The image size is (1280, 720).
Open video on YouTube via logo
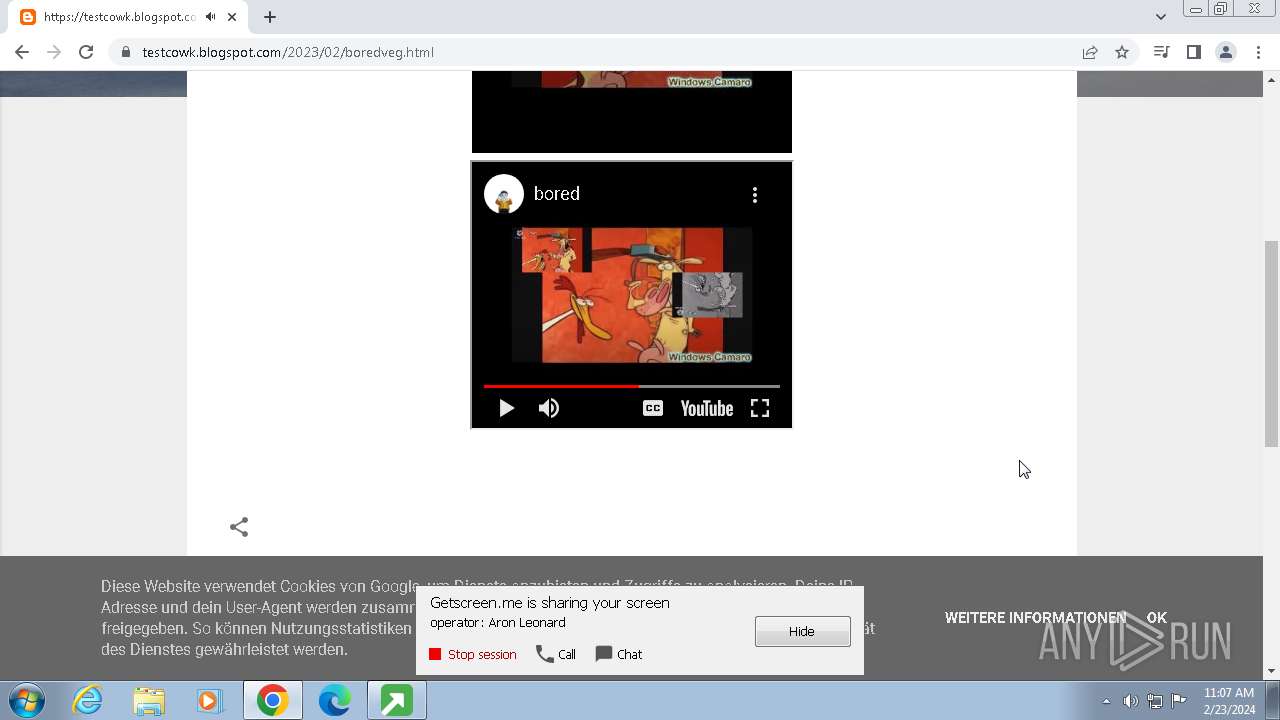tap(707, 408)
